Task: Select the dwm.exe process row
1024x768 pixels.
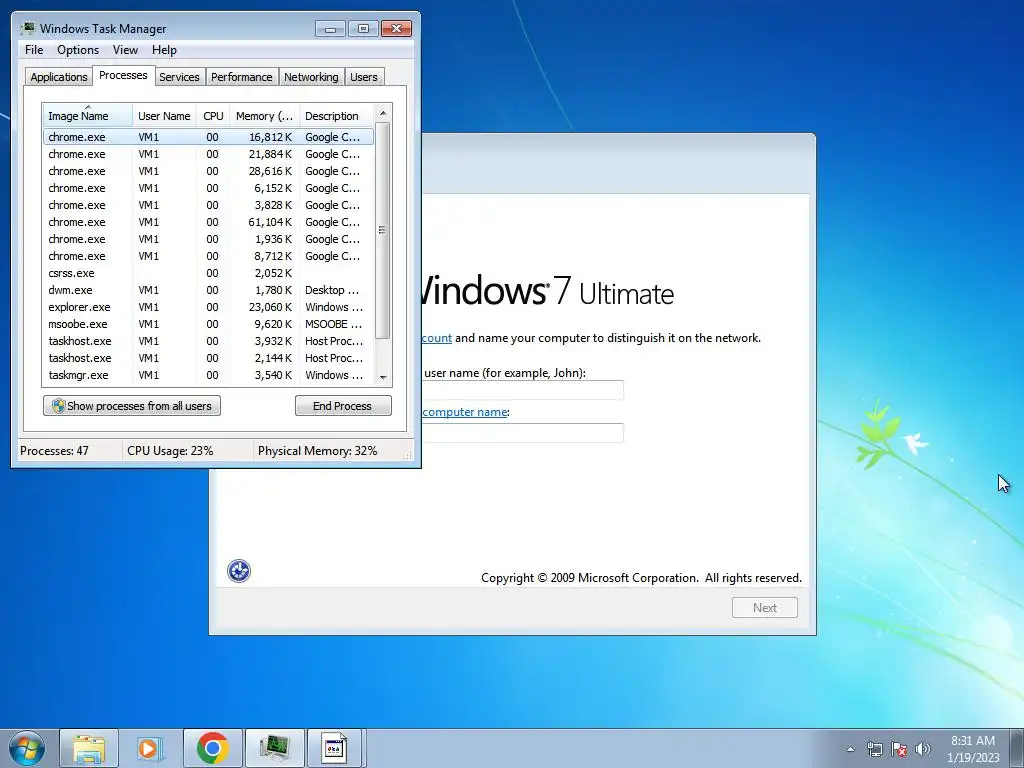Action: pyautogui.click(x=208, y=290)
